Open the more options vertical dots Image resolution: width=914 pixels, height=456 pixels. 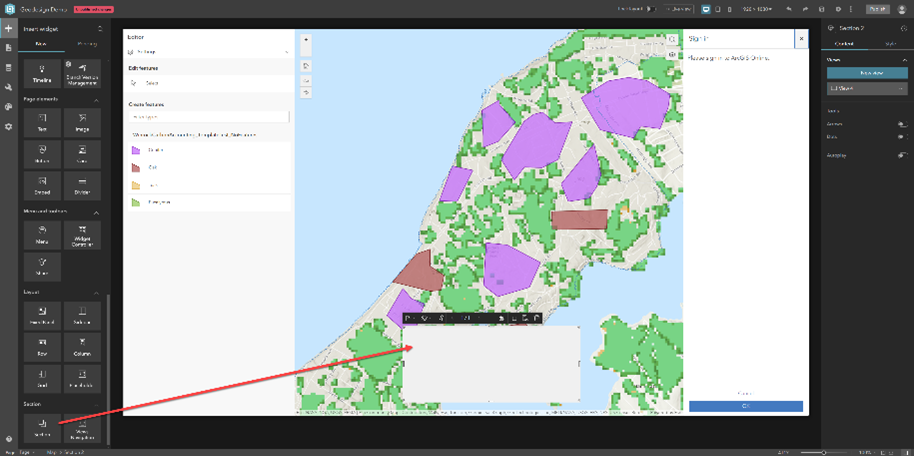pyautogui.click(x=851, y=9)
